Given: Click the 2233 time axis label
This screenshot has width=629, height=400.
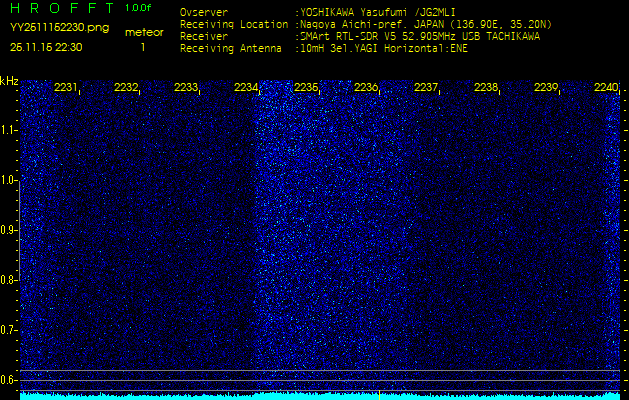Looking at the screenshot, I should point(186,87).
